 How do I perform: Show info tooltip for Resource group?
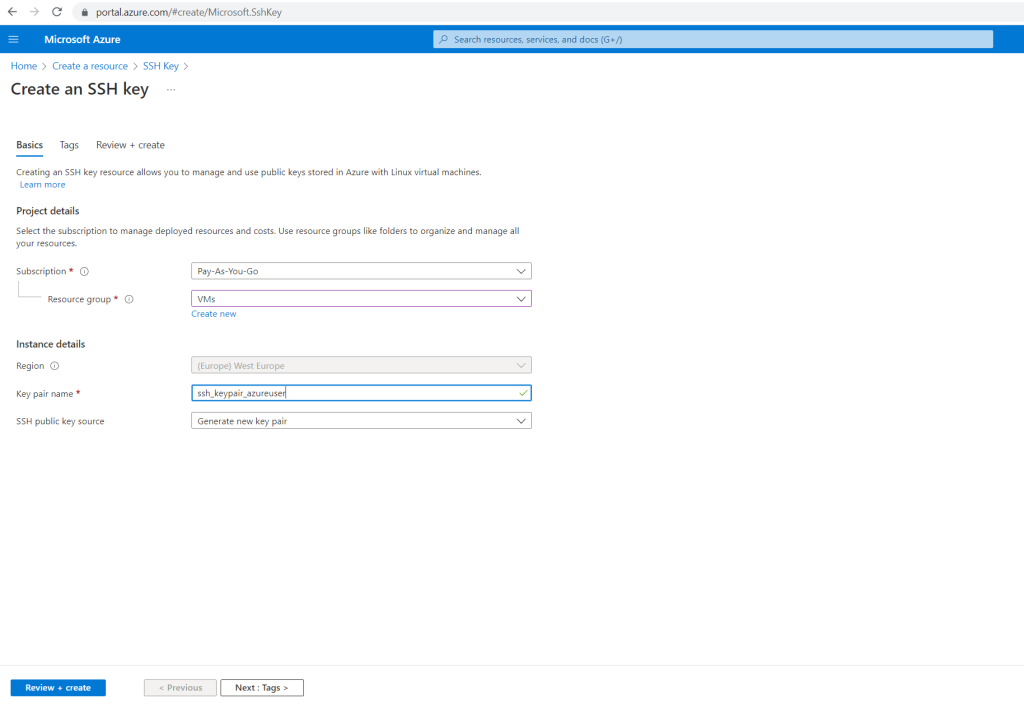[x=129, y=299]
